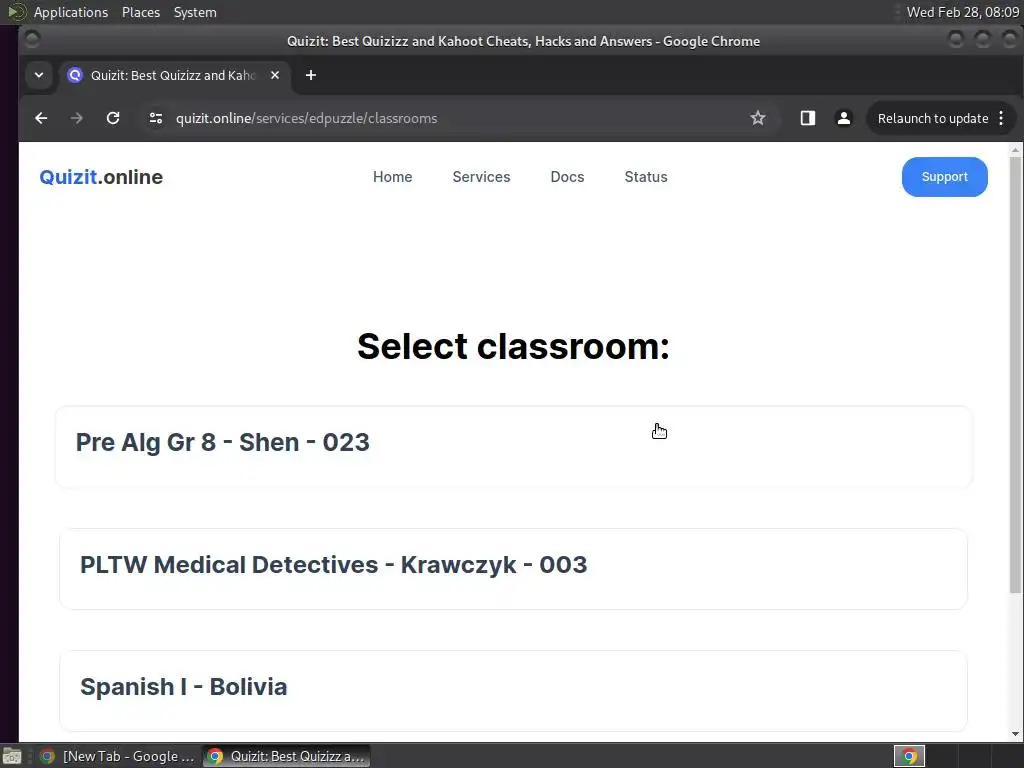Click the Select classroom heading
This screenshot has height=768, width=1024.
tap(513, 346)
